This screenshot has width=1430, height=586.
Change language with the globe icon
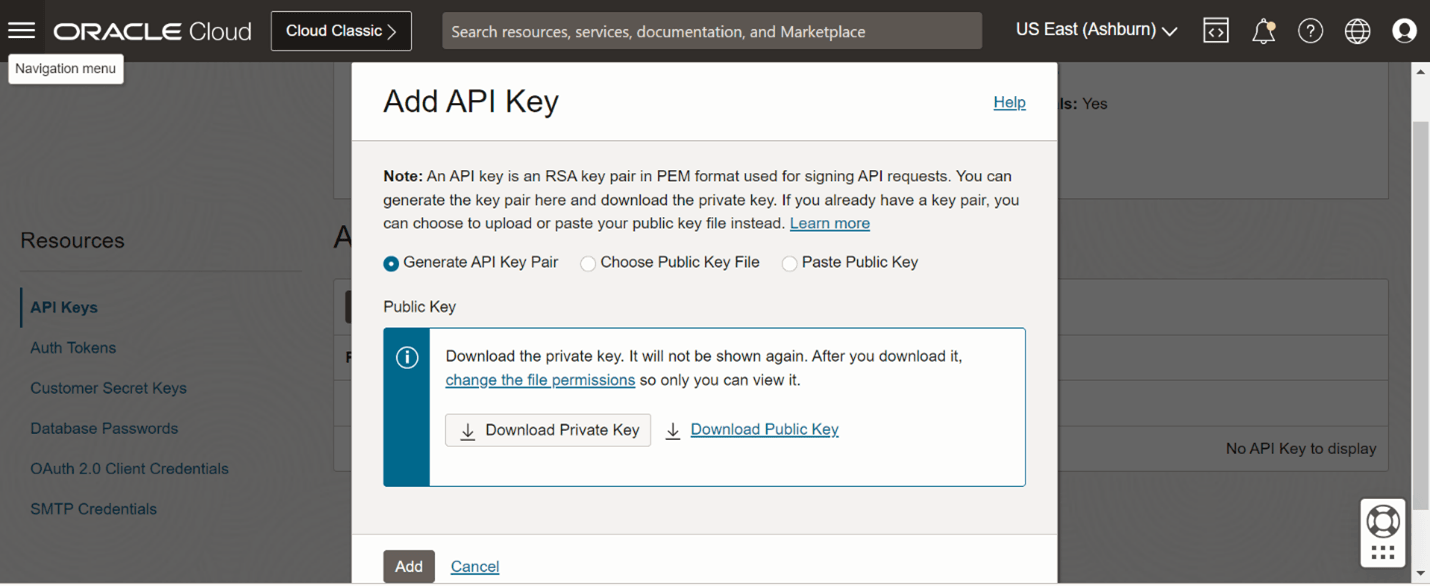[1357, 30]
